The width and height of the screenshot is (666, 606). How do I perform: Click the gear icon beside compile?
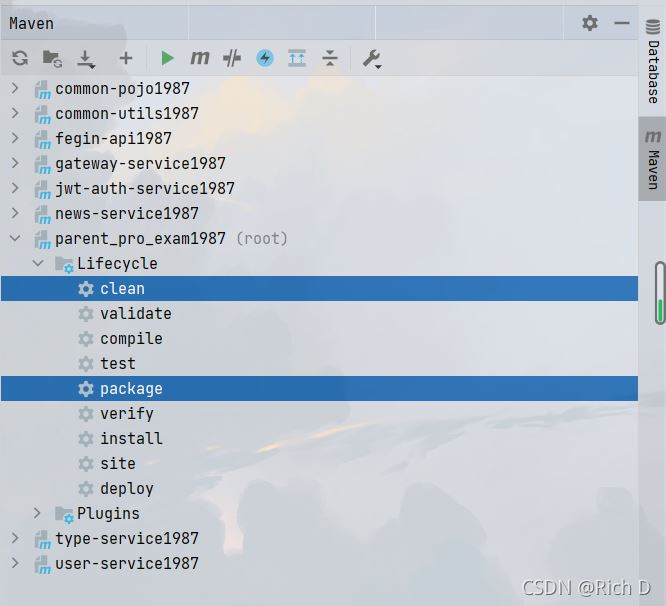coord(86,338)
